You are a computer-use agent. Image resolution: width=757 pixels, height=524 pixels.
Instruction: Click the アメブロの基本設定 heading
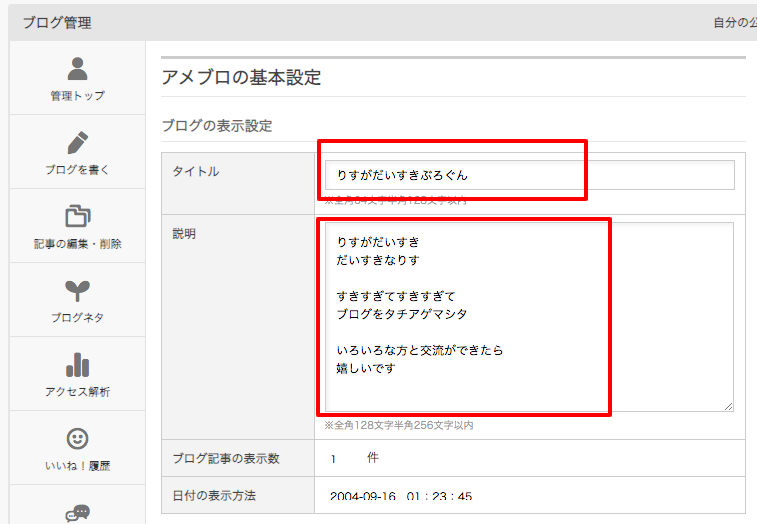pos(241,77)
